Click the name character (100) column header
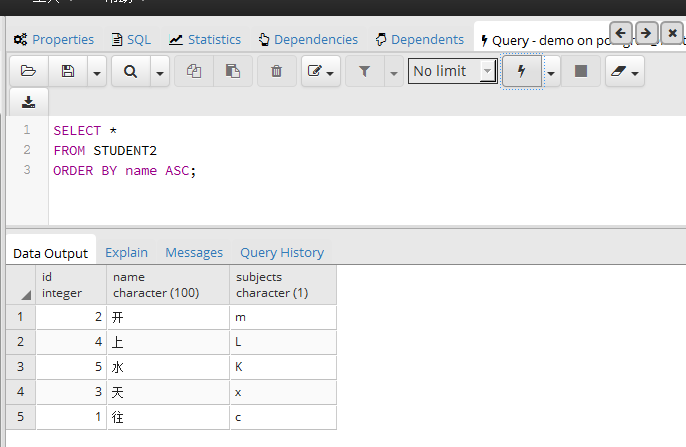 168,285
